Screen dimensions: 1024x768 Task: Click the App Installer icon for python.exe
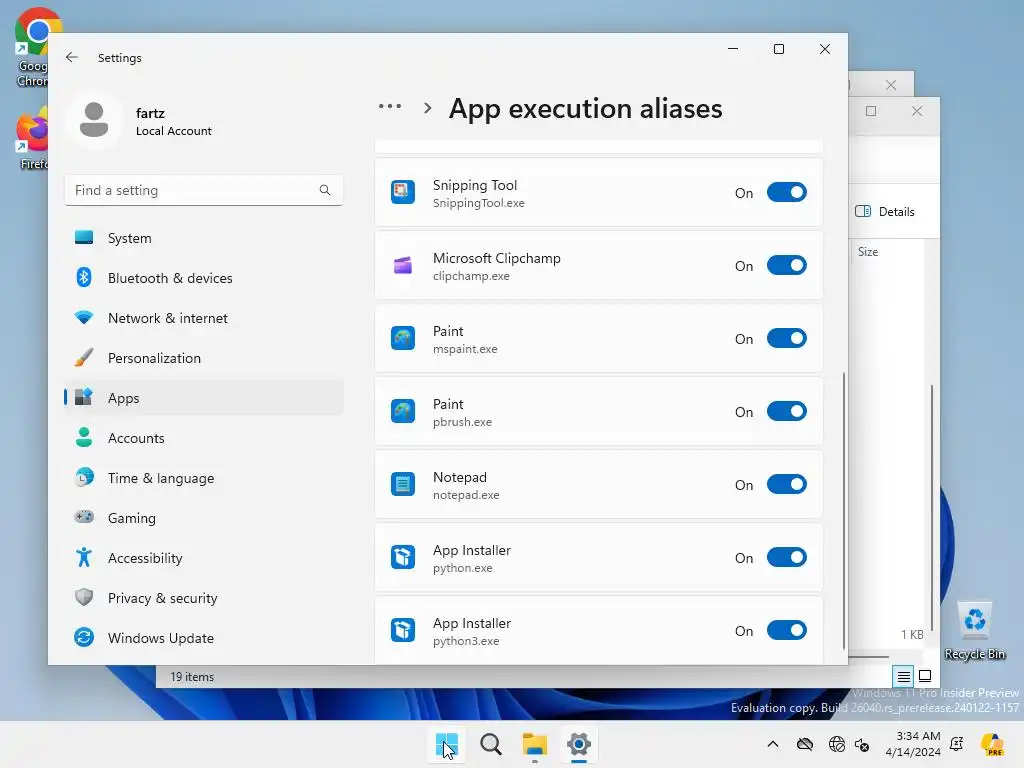(x=403, y=558)
